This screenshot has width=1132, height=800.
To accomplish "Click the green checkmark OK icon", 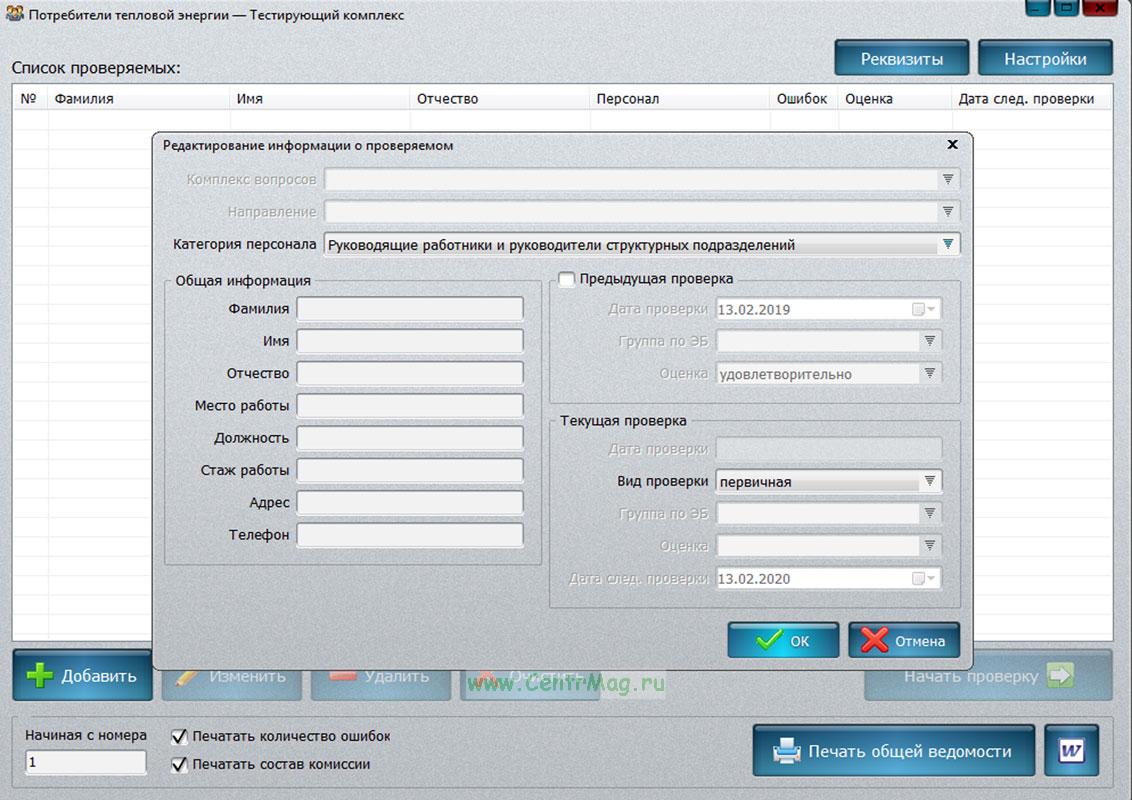I will 769,641.
